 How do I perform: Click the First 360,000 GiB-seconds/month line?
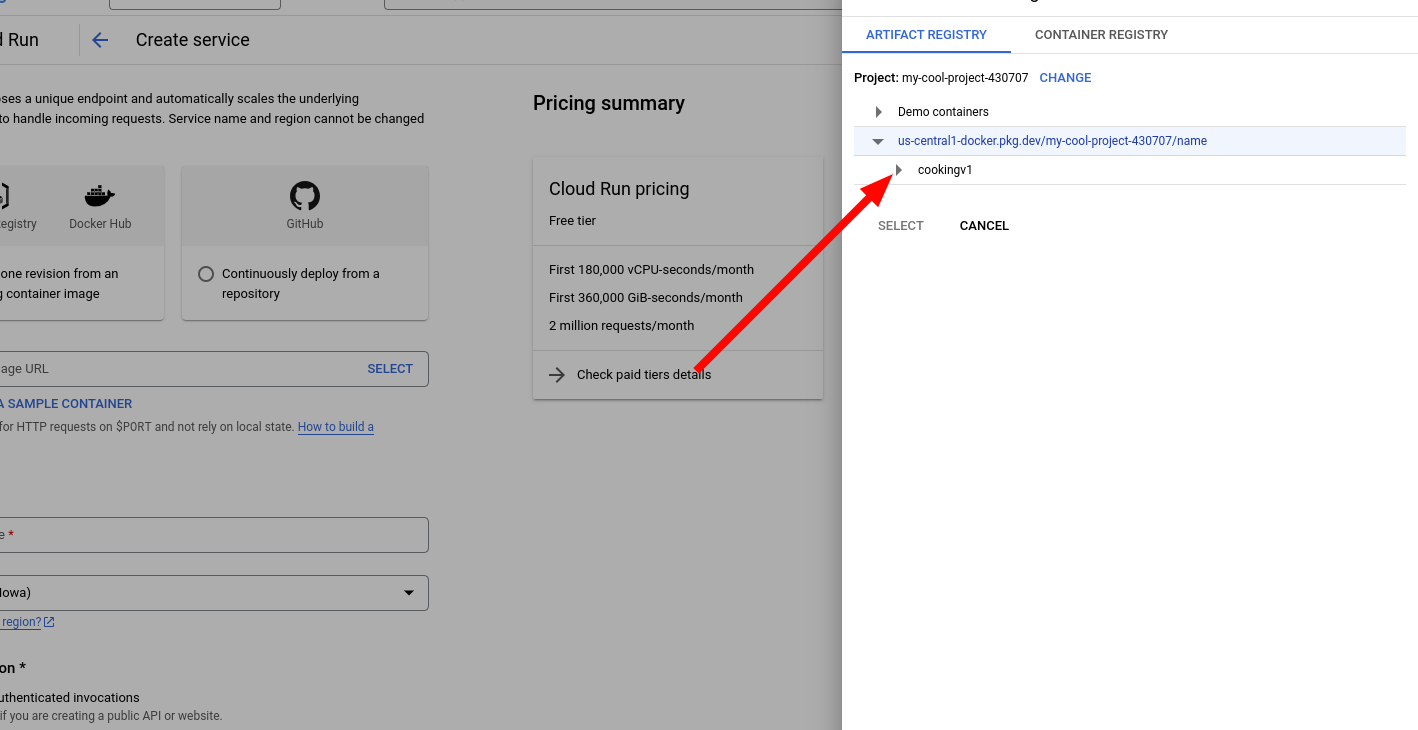646,298
